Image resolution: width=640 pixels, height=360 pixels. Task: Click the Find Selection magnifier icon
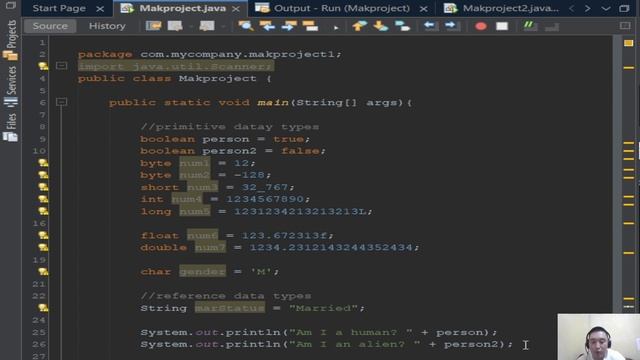click(246, 26)
